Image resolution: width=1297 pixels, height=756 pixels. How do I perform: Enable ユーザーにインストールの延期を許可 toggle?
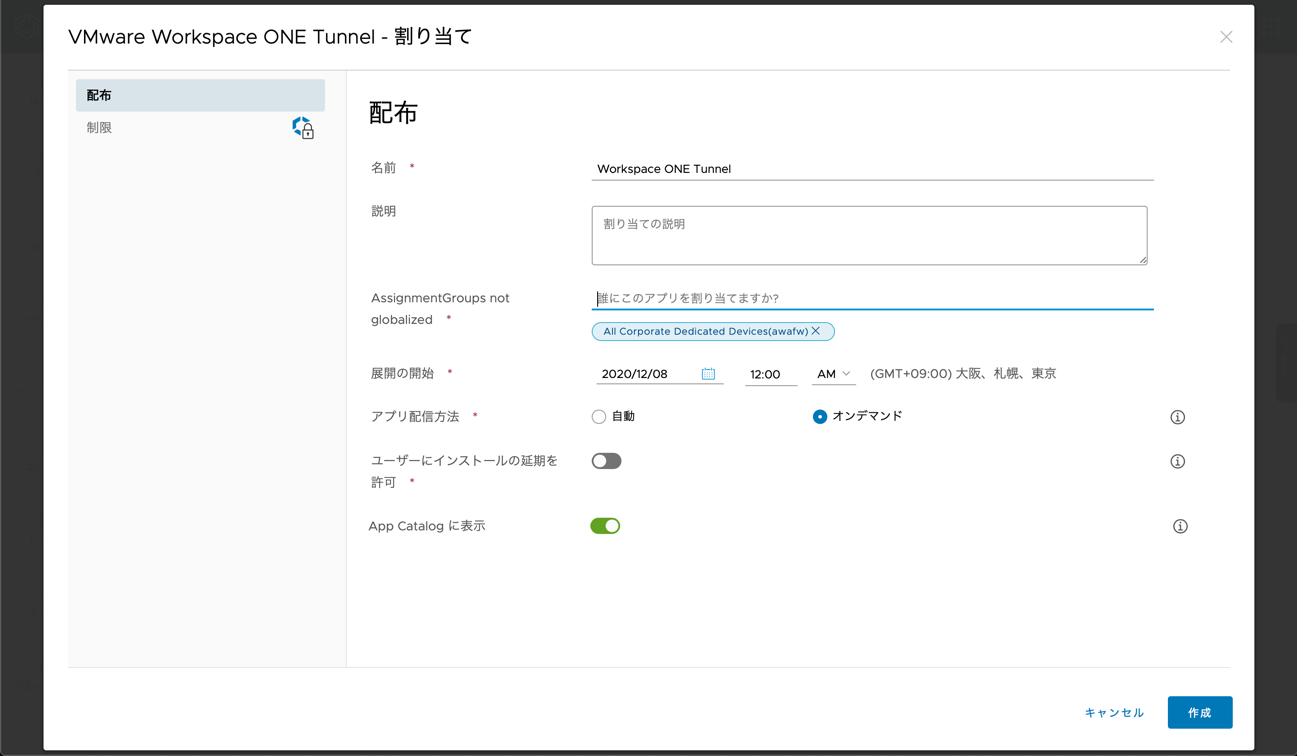pyautogui.click(x=606, y=461)
